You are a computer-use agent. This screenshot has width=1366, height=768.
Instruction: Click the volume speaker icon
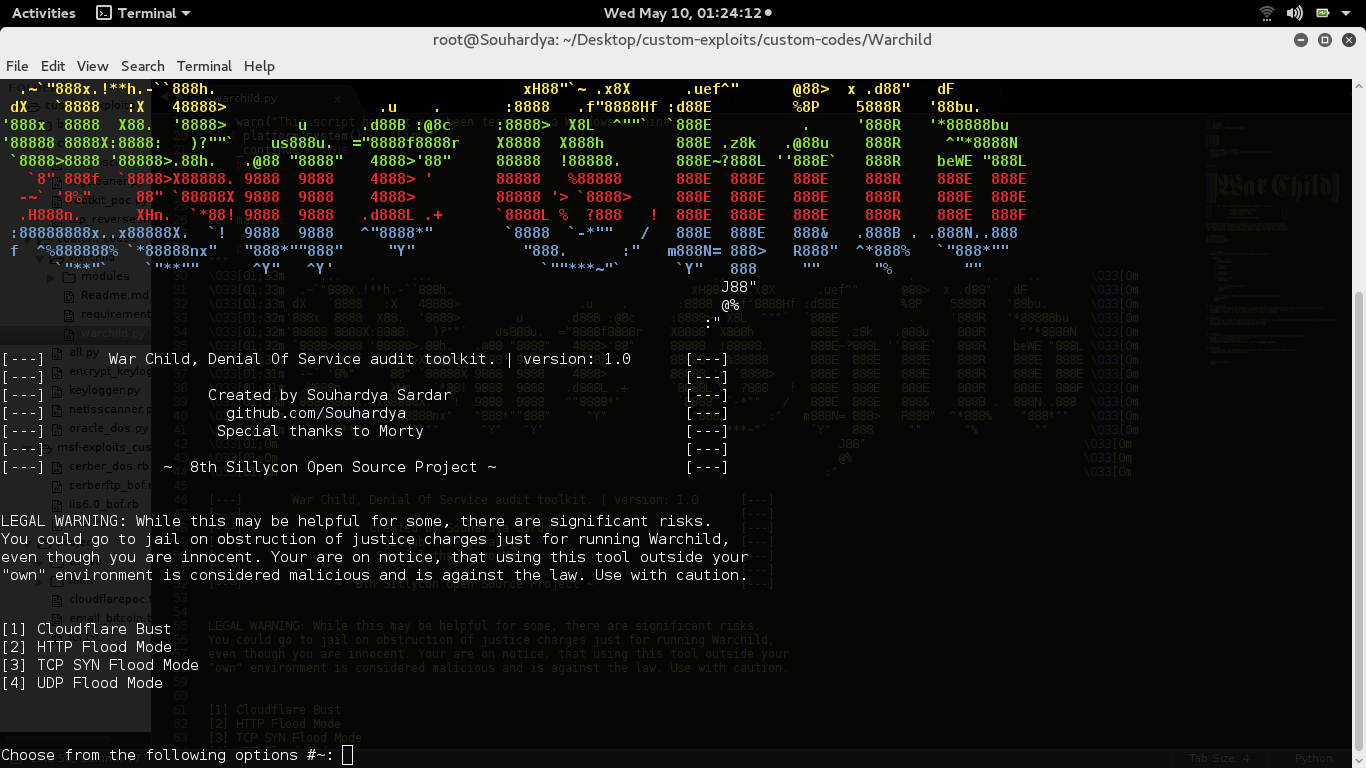[x=1295, y=13]
